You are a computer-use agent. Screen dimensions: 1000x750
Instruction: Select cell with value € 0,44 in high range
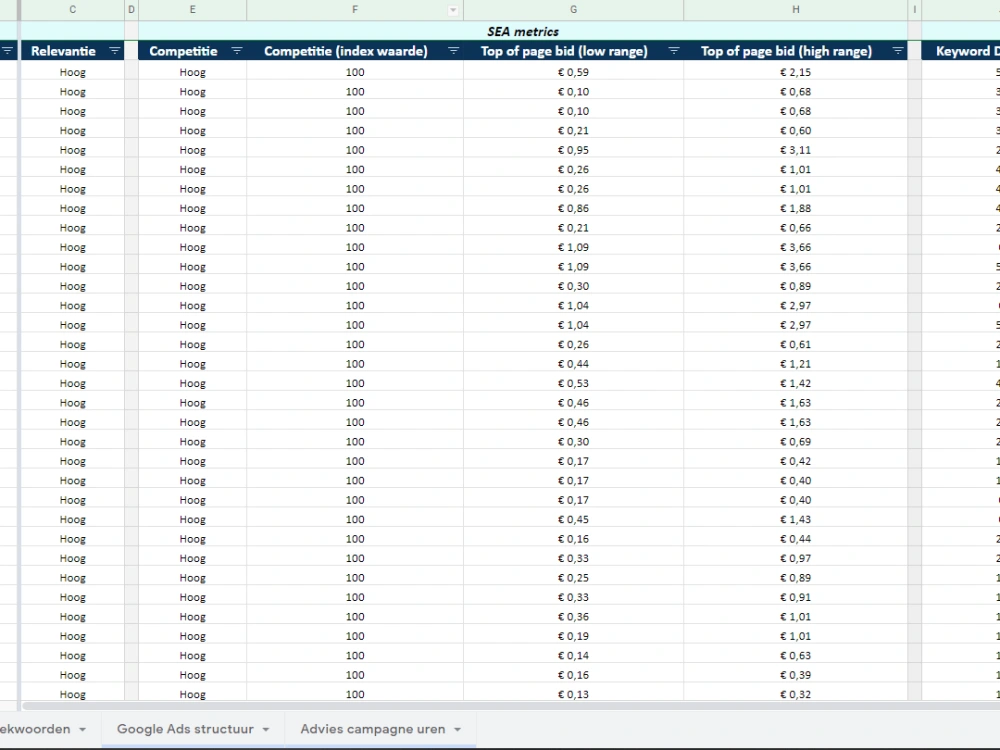coord(795,539)
